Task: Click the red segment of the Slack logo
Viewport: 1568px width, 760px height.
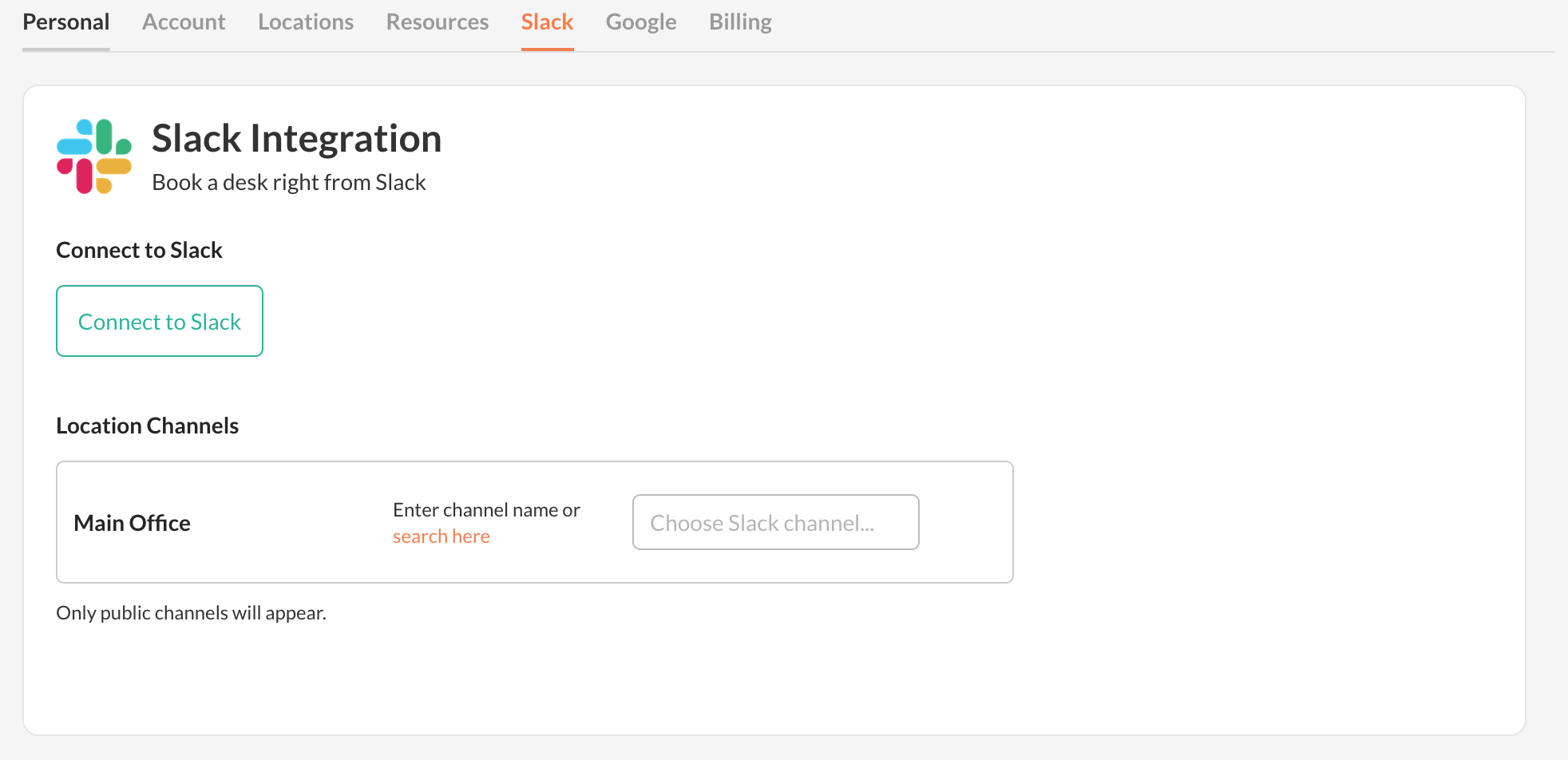Action: [84, 176]
